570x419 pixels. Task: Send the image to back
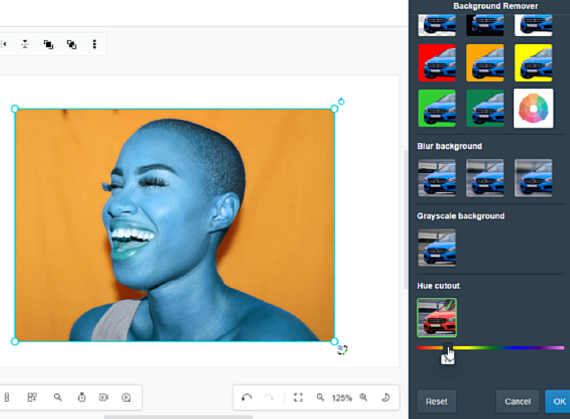pos(72,44)
